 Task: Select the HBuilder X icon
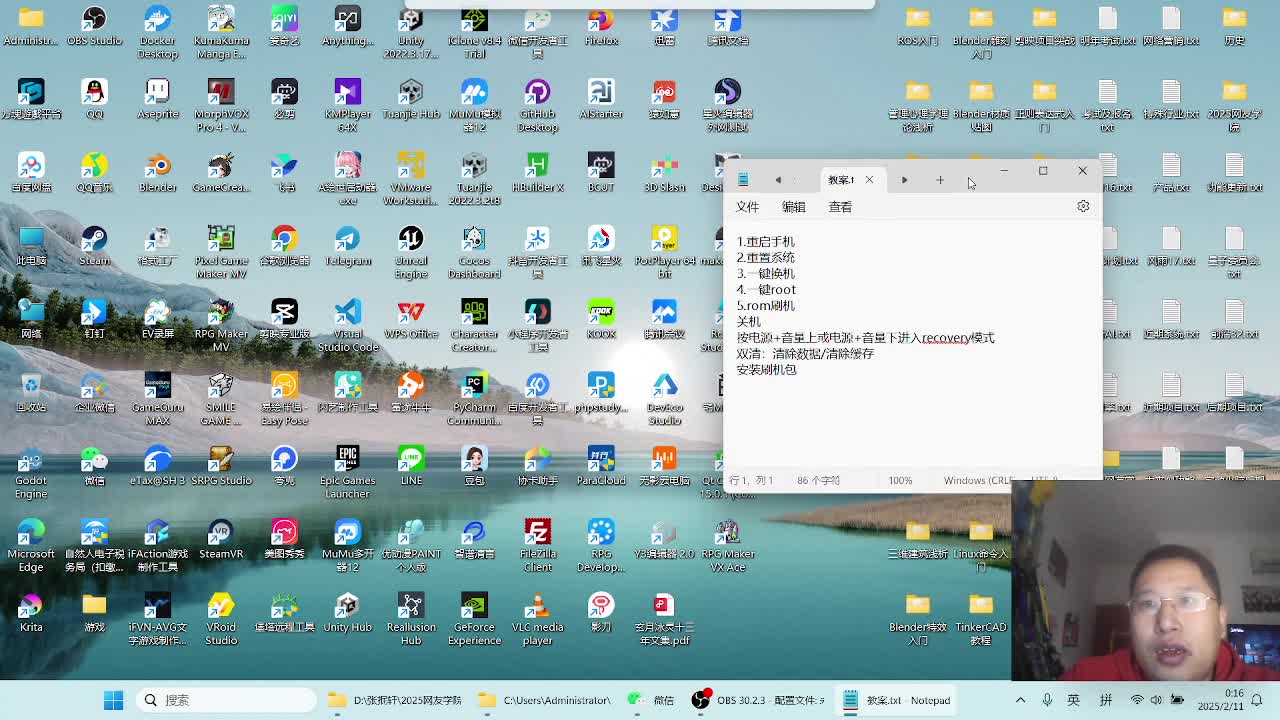pyautogui.click(x=537, y=173)
